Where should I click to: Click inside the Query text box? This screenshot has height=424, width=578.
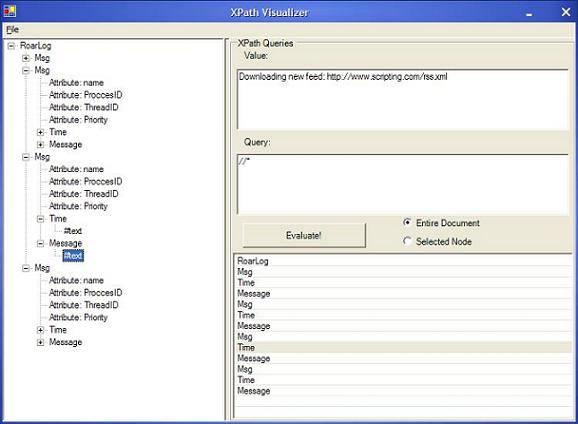[x=403, y=184]
